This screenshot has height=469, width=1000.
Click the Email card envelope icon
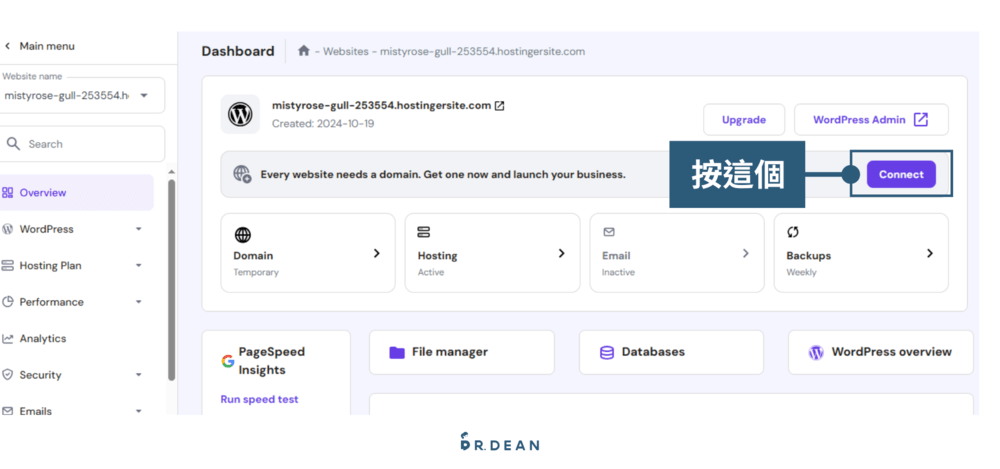(x=608, y=232)
